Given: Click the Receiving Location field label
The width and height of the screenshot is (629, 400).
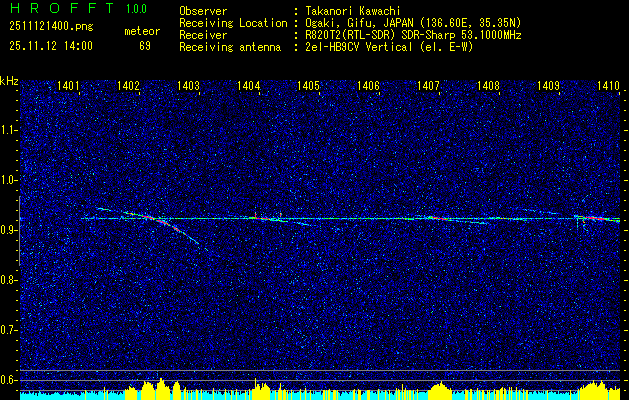Looking at the screenshot, I should click(x=233, y=23).
